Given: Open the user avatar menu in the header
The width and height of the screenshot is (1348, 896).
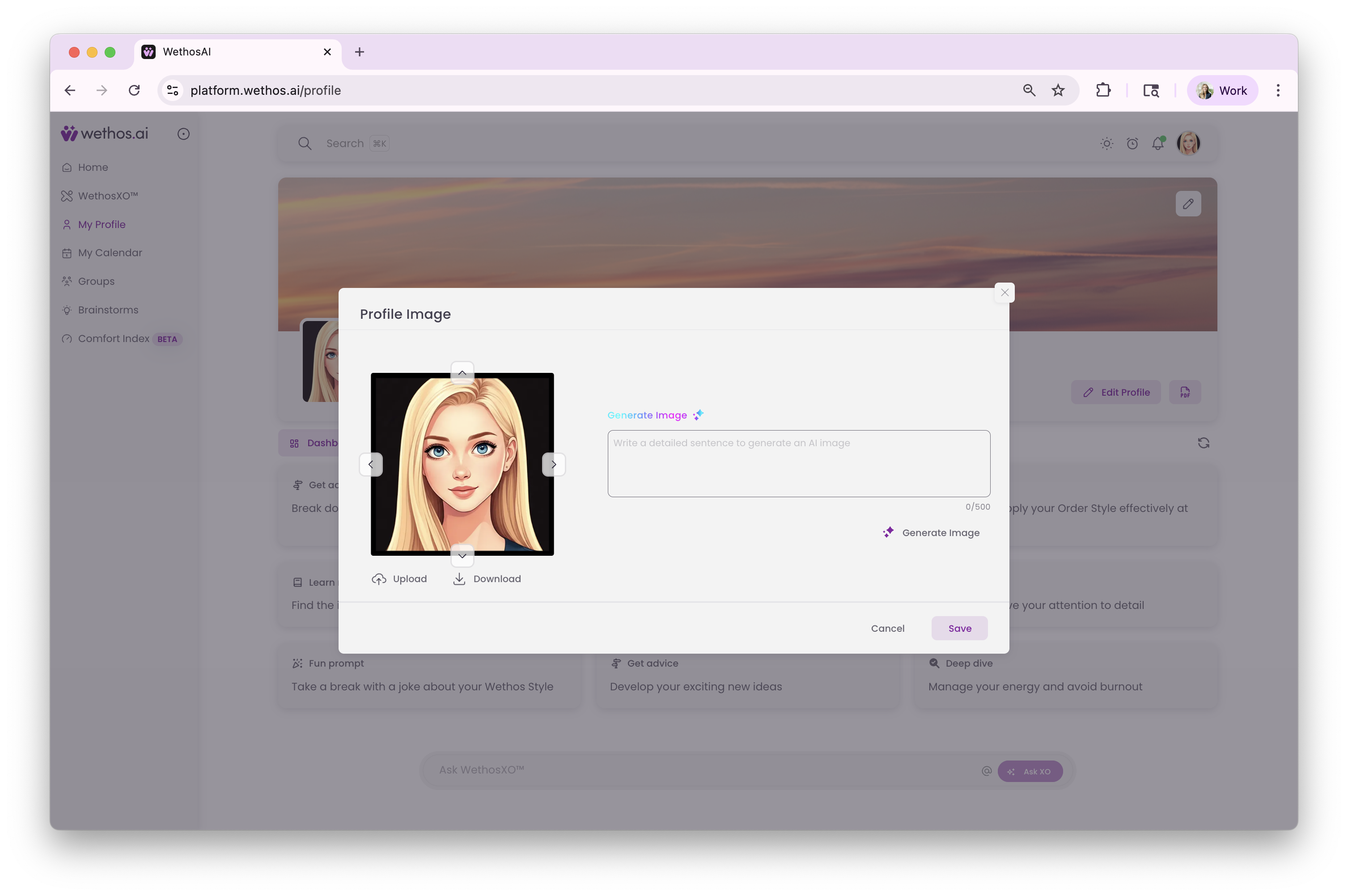Looking at the screenshot, I should click(x=1188, y=144).
